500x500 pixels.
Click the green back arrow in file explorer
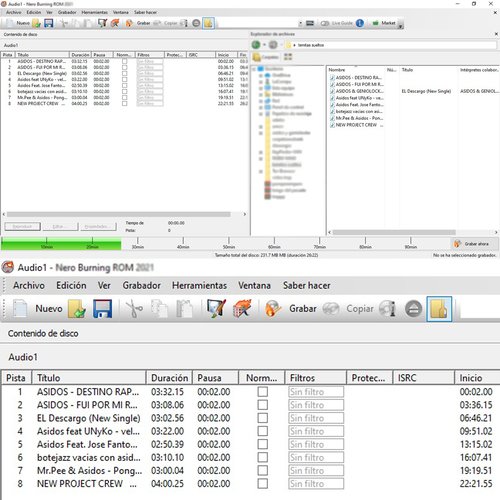pyautogui.click(x=256, y=45)
